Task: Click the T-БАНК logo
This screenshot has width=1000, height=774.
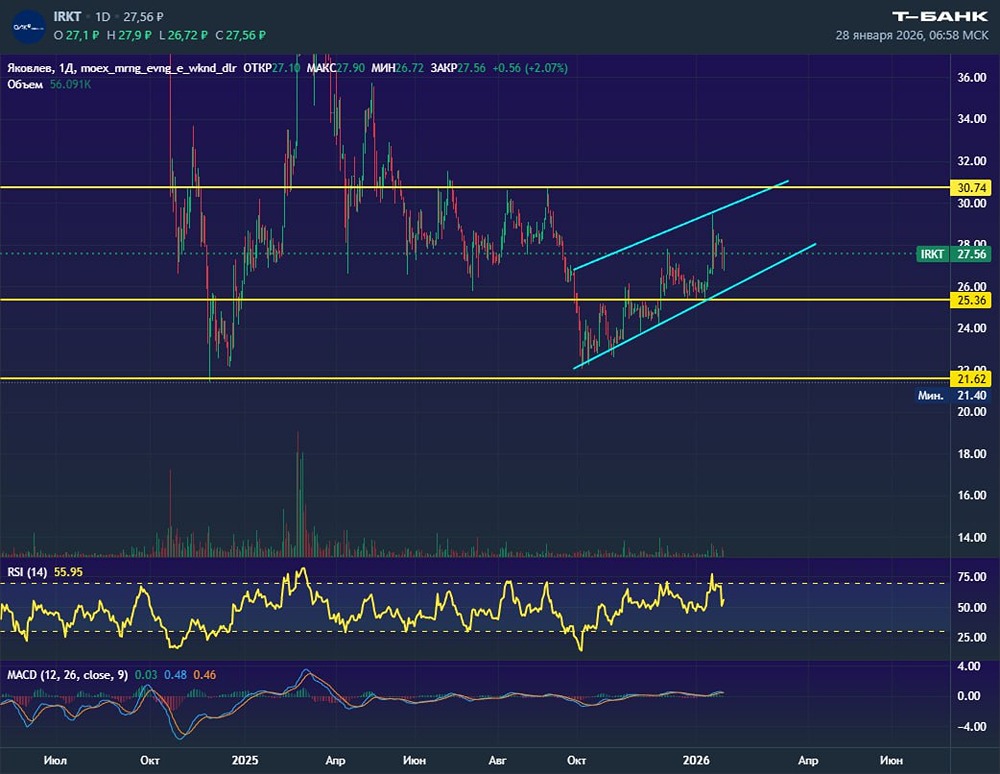Action: pyautogui.click(x=939, y=17)
